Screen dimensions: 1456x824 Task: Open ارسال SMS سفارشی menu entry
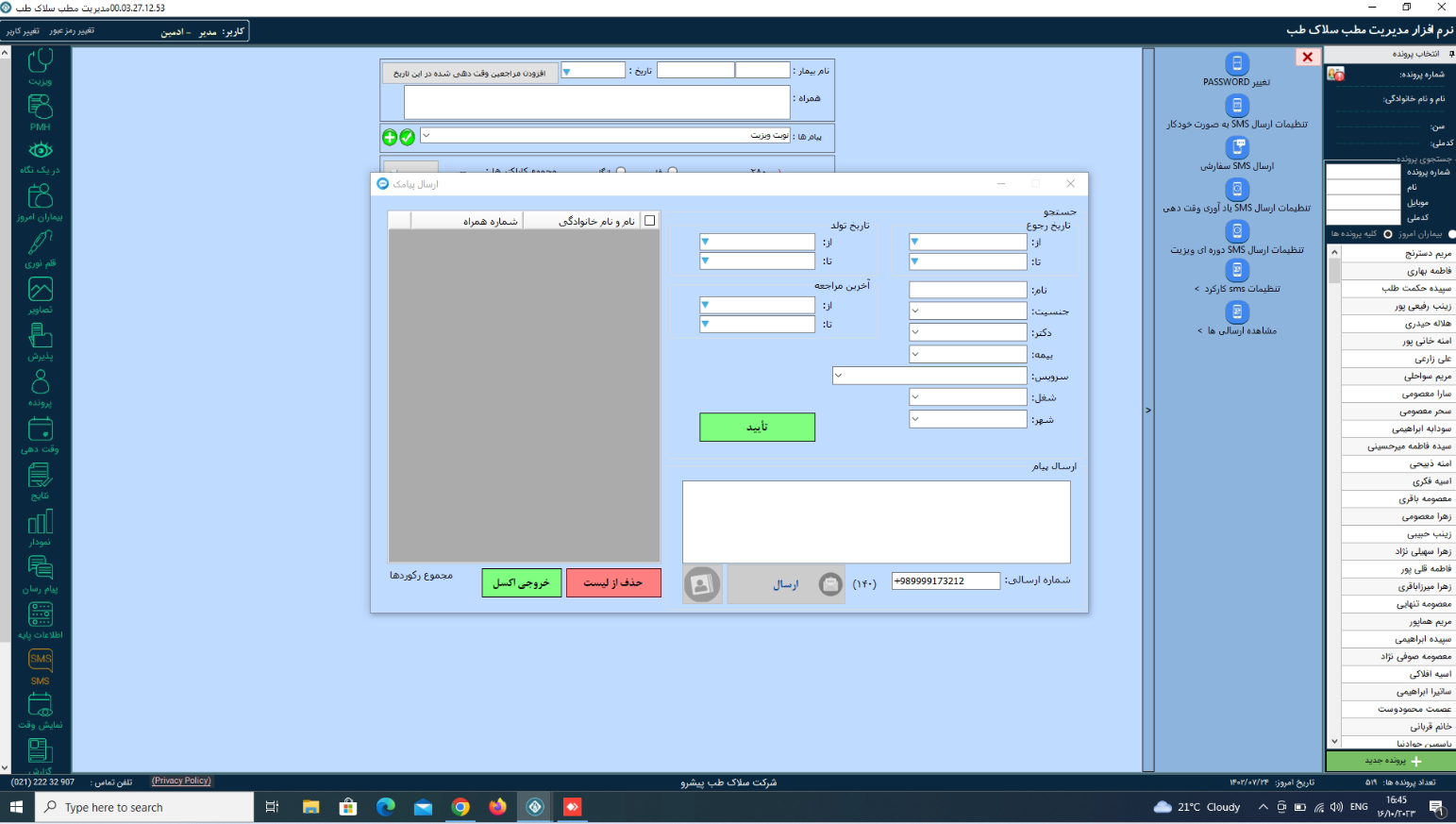click(1237, 166)
